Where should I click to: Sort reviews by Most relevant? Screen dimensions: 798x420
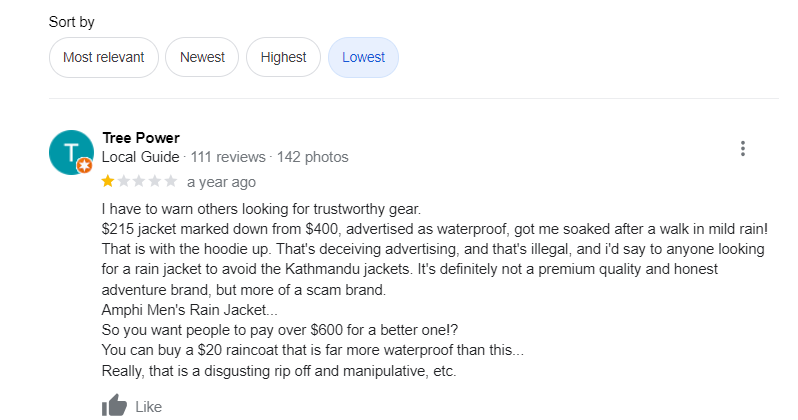tap(103, 57)
